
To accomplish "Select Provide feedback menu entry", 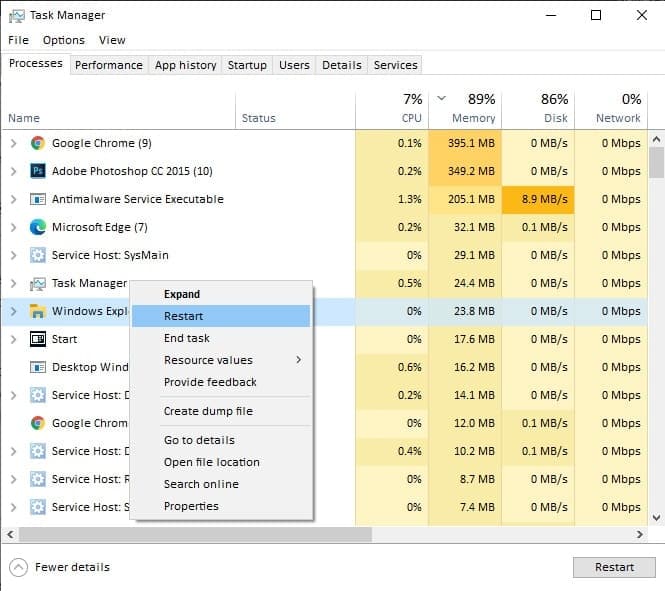I will pyautogui.click(x=221, y=382).
